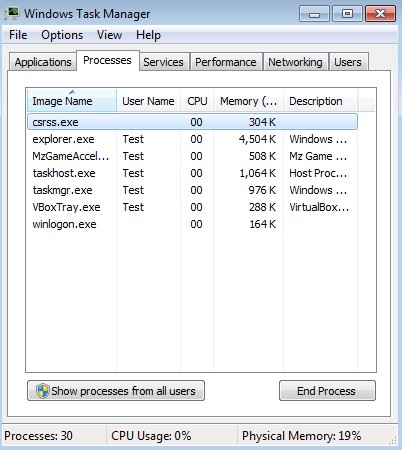Maximize the Task Manager window
Screen dimensions: 402x450
tap(347, 14)
